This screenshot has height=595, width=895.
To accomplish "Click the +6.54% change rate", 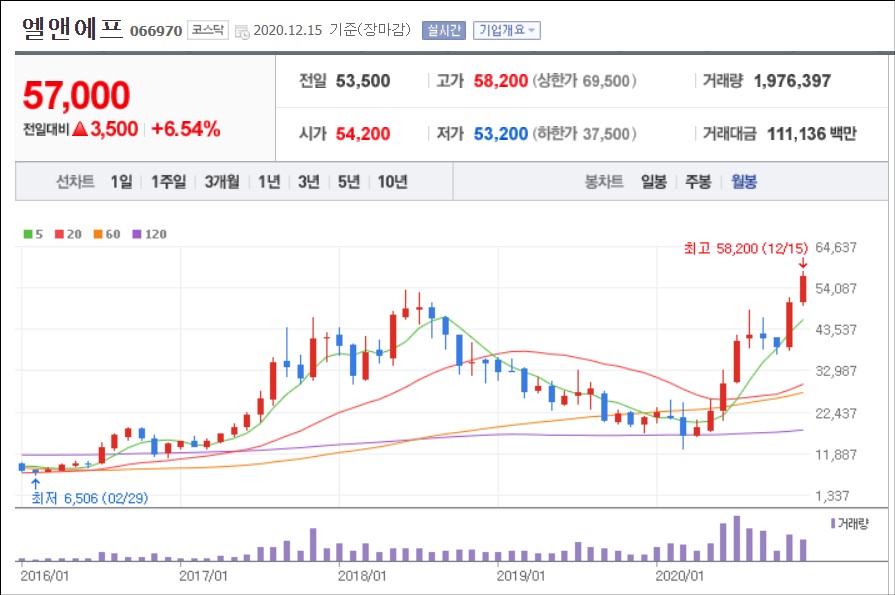I will (x=186, y=129).
